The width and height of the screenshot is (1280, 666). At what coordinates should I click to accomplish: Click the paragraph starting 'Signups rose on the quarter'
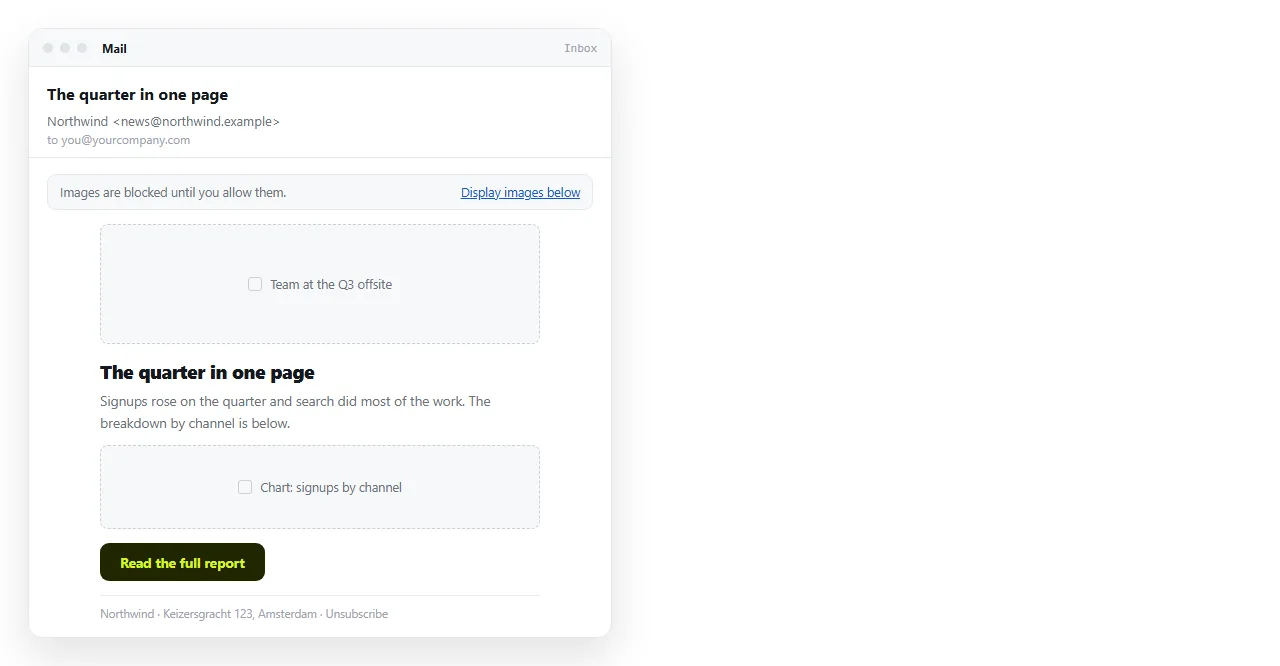295,412
